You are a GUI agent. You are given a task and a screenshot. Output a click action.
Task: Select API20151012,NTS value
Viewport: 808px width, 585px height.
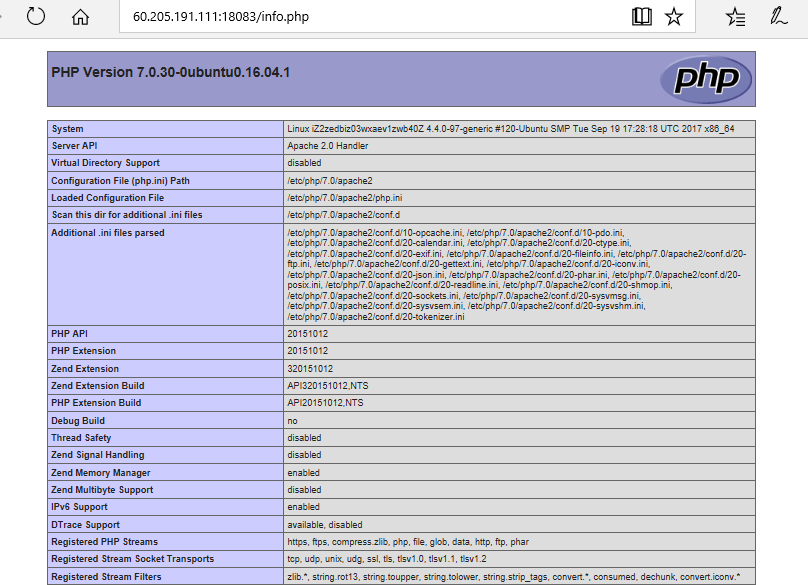pos(325,403)
